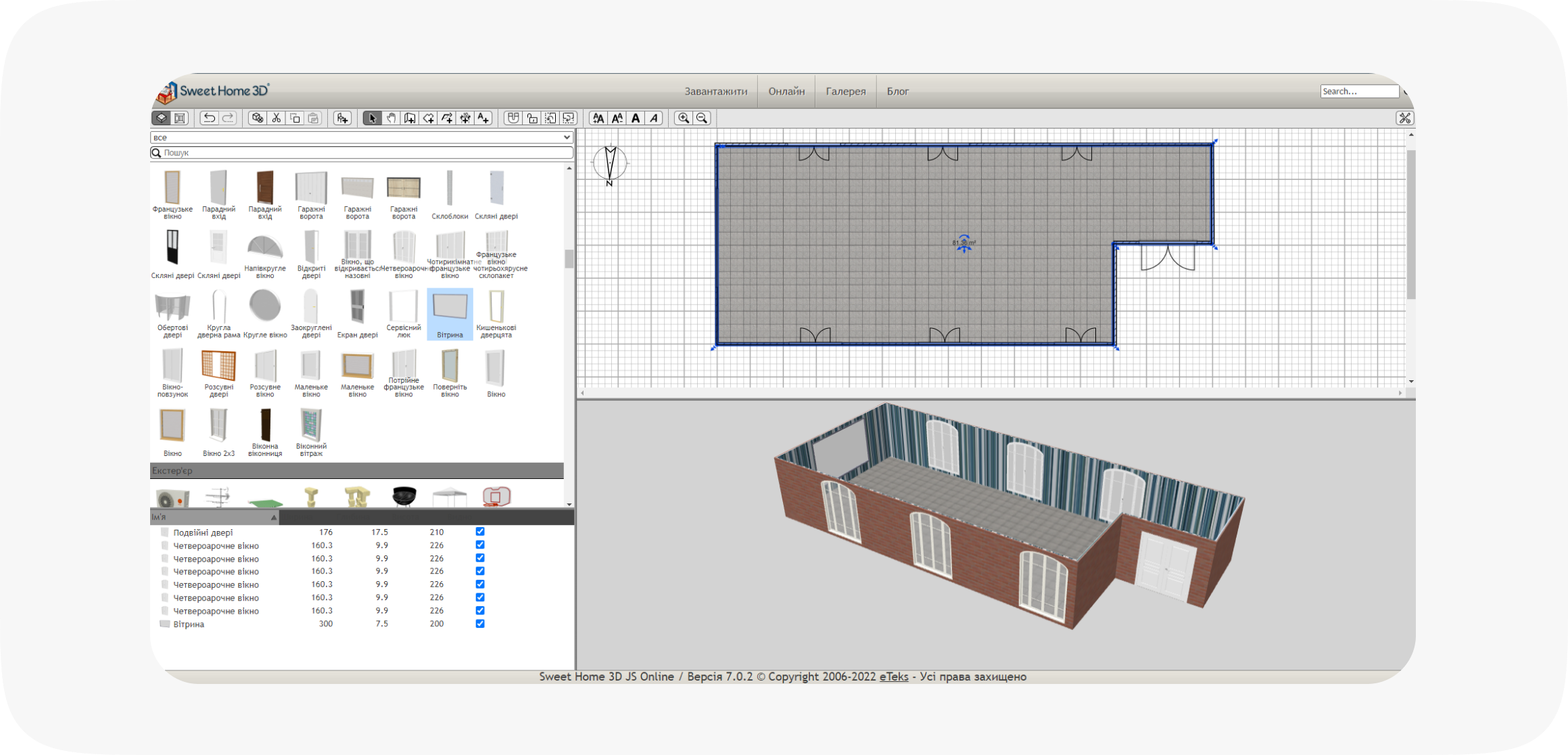1568x755 pixels.
Task: Toggle the magnetism magnet icon
Action: (x=513, y=118)
